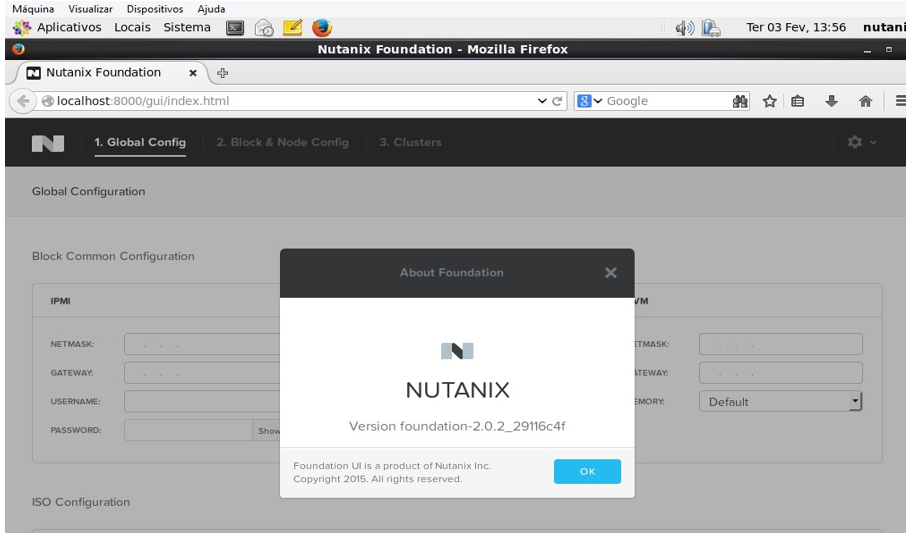This screenshot has height=533, width=909.
Task: Reload the page using the refresh icon
Action: coord(556,101)
